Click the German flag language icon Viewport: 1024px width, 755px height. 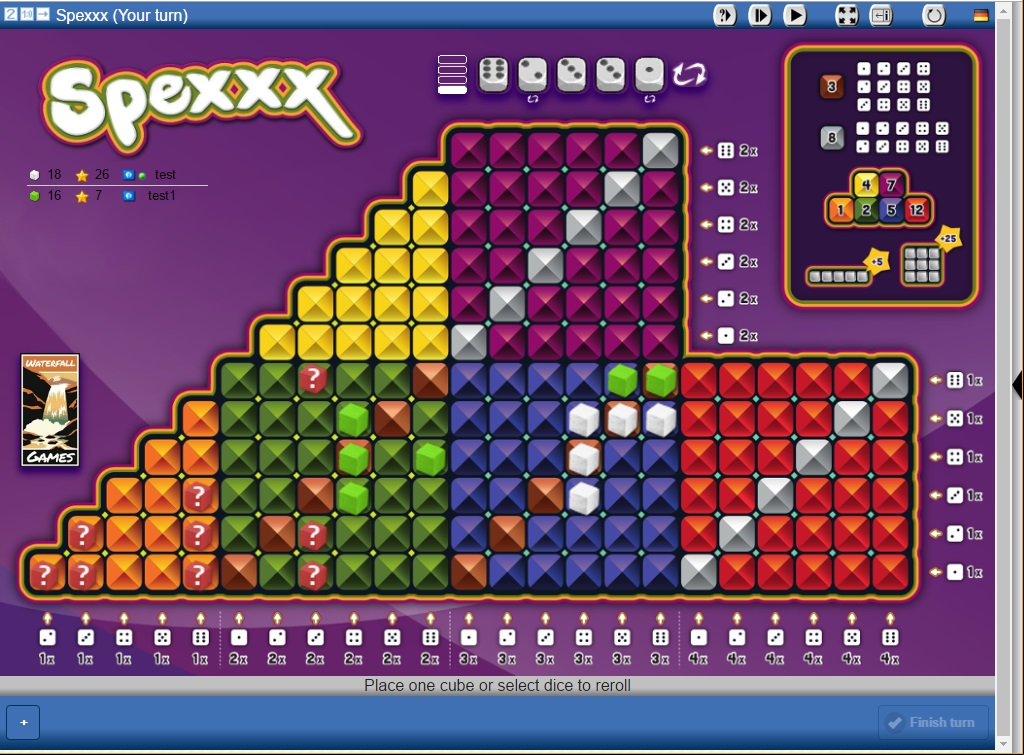tap(980, 16)
